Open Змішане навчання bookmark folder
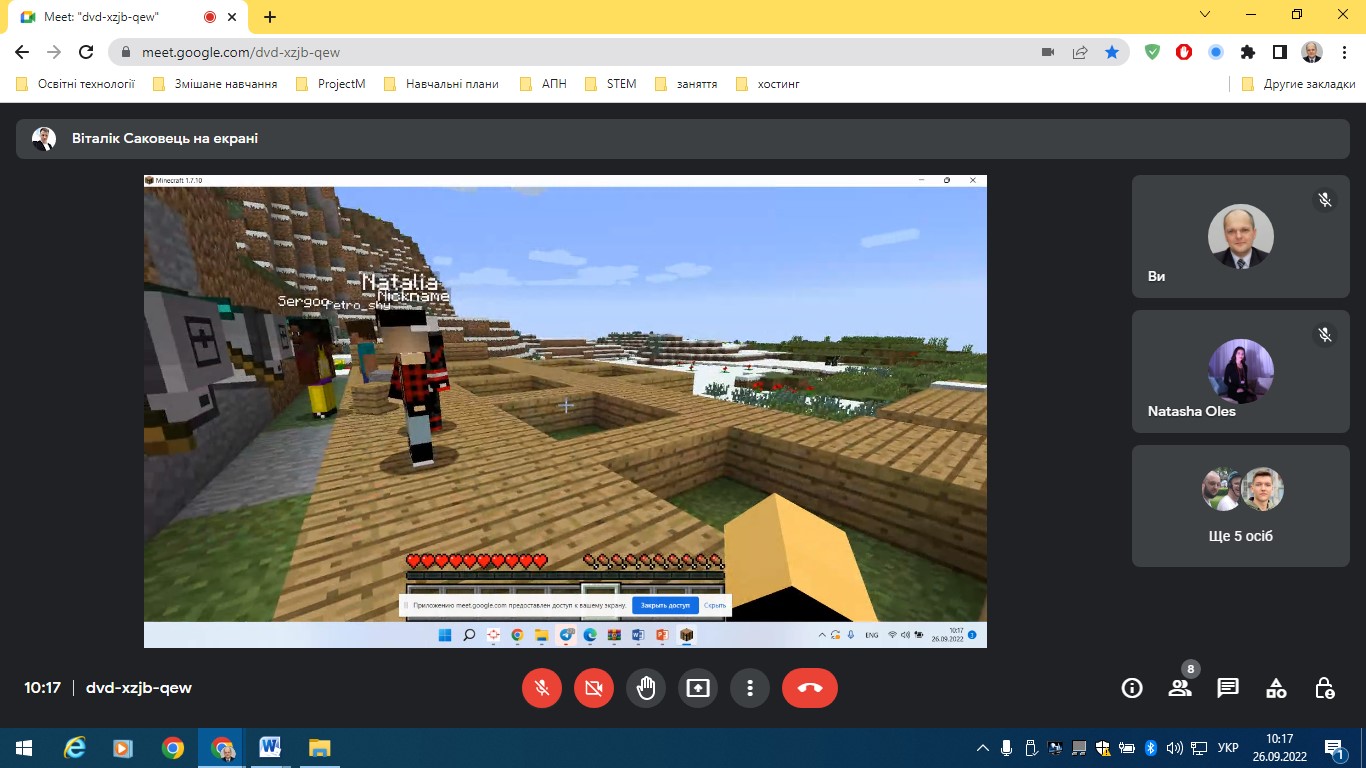The height and width of the screenshot is (768, 1366). [215, 84]
